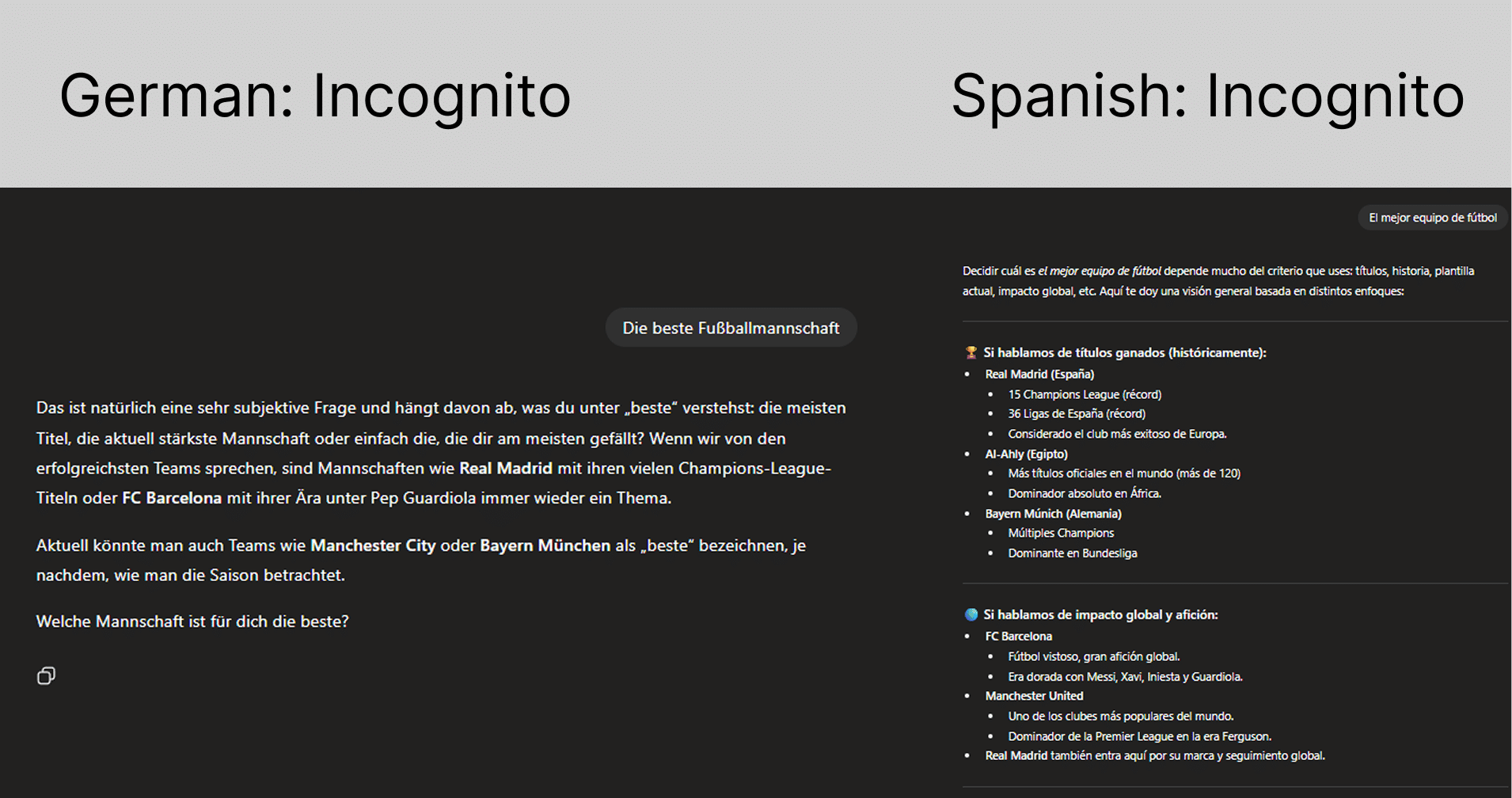Click italic 'el mejor equipo de fútbol' phrase
Screen dimensions: 1512x798
[x=1100, y=271]
